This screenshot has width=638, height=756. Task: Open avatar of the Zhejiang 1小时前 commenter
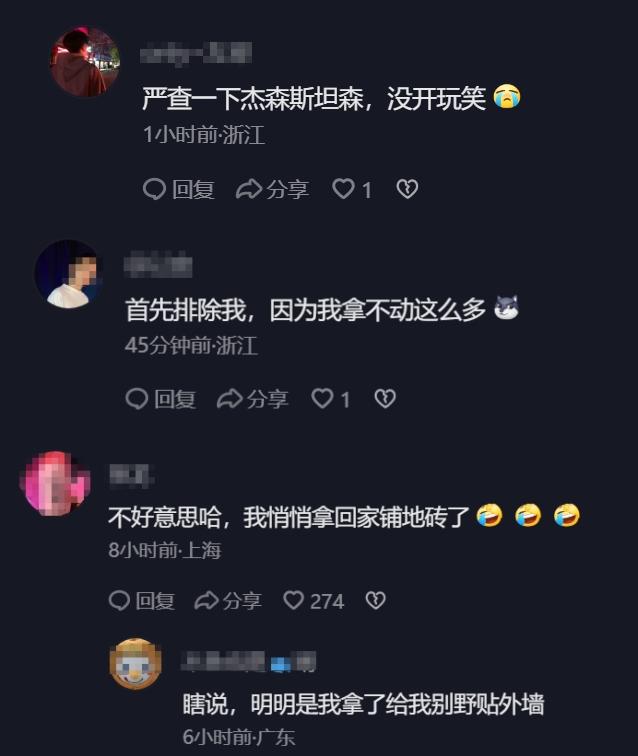(x=85, y=62)
